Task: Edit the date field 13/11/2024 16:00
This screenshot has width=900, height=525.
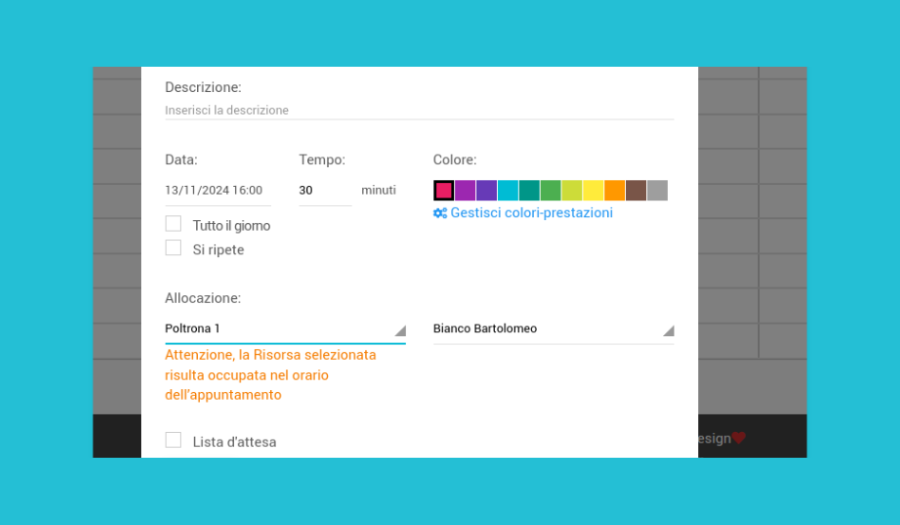Action: 218,190
